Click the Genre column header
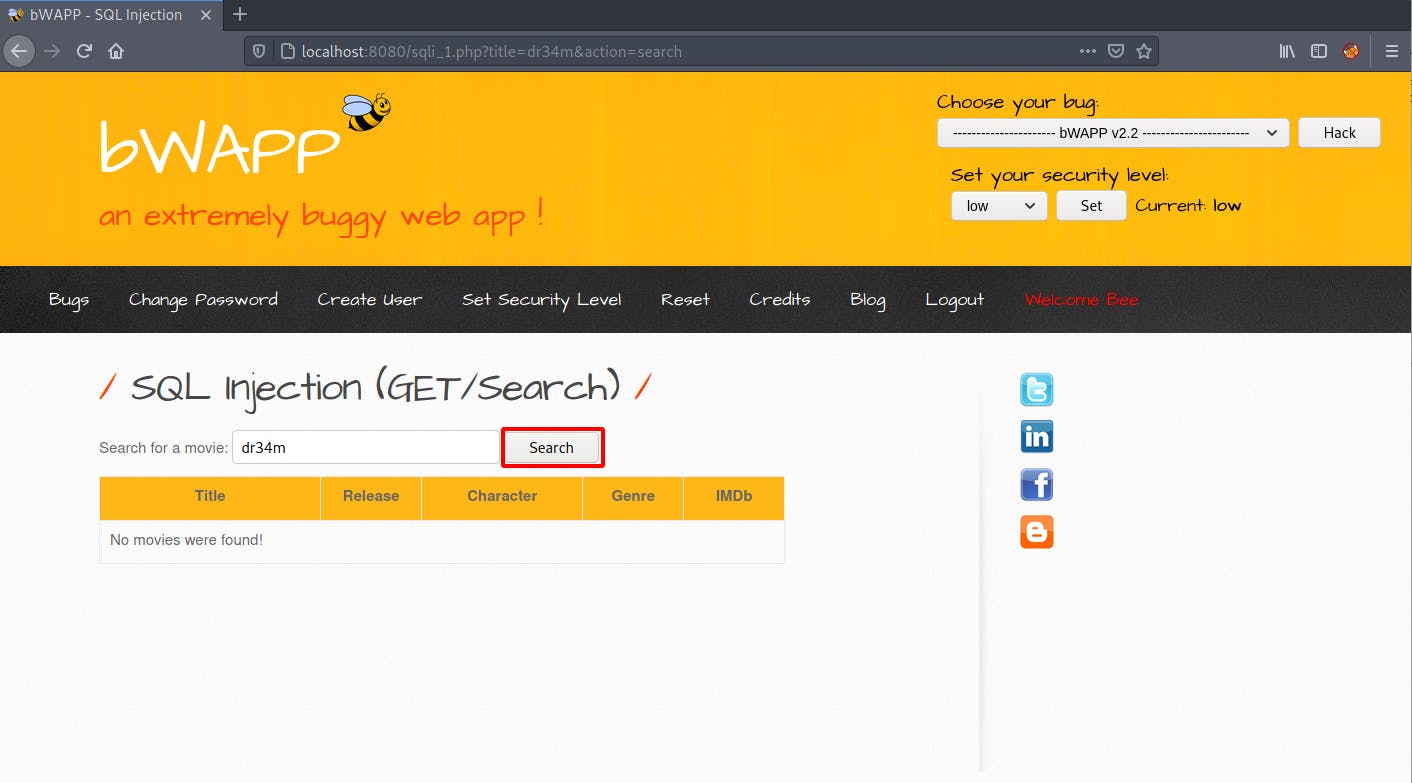 pos(633,496)
